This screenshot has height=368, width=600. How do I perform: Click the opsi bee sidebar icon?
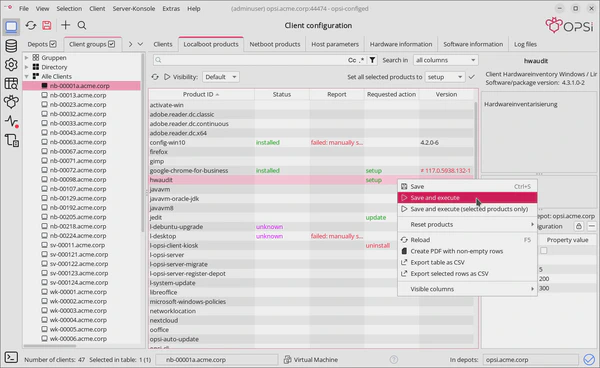click(x=11, y=102)
